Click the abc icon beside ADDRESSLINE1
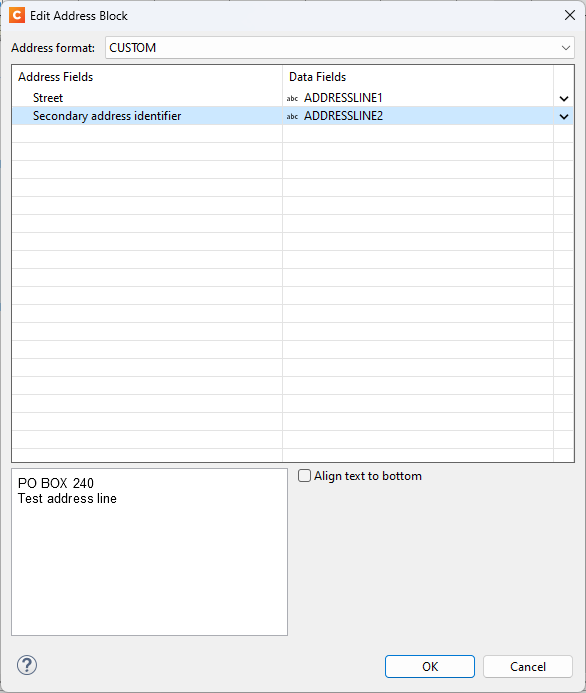Viewport: 586px width, 693px height. coord(292,98)
